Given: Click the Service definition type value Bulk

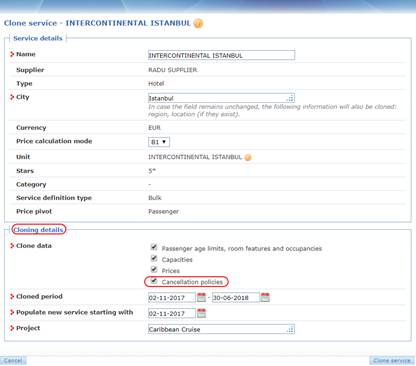Looking at the screenshot, I should (x=155, y=198).
